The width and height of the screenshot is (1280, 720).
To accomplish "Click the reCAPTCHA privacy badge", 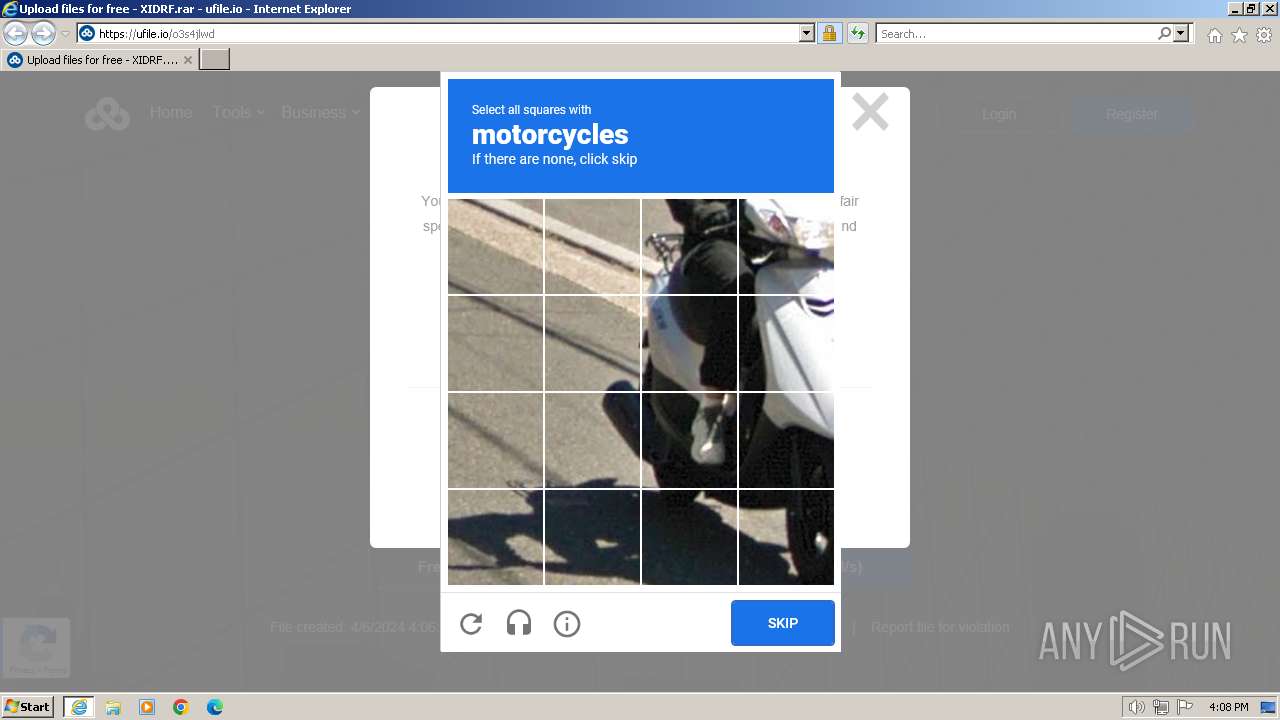I will tap(36, 647).
